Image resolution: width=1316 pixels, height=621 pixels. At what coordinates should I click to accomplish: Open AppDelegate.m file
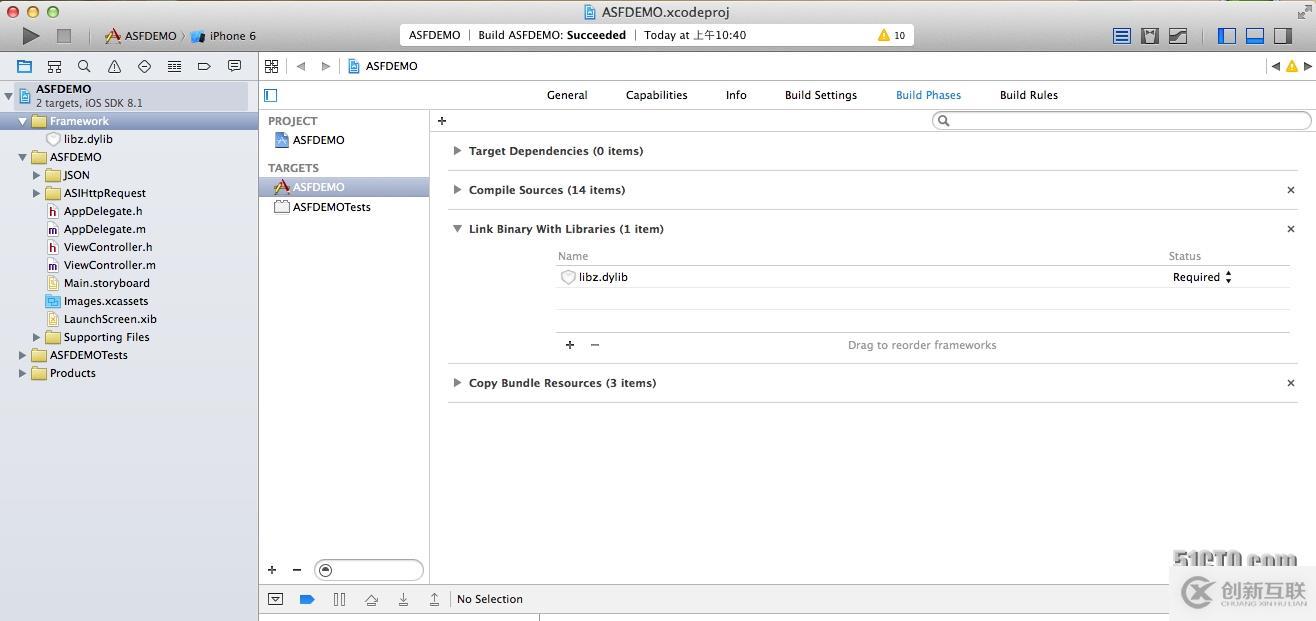tap(104, 229)
